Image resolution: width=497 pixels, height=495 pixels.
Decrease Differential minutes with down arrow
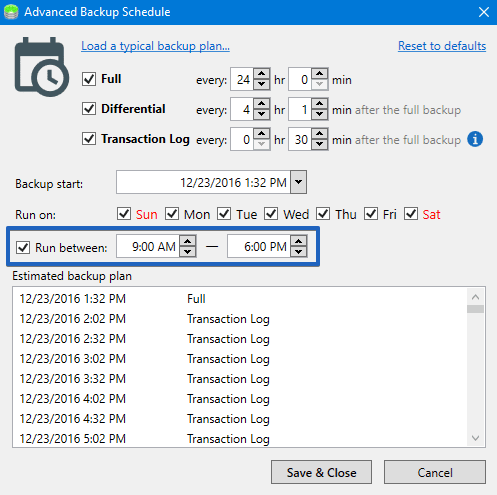point(320,115)
